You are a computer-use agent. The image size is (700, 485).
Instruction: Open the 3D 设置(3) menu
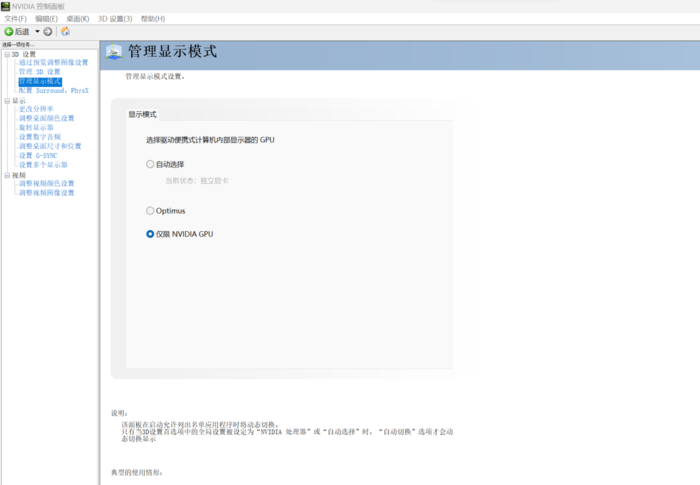point(115,19)
